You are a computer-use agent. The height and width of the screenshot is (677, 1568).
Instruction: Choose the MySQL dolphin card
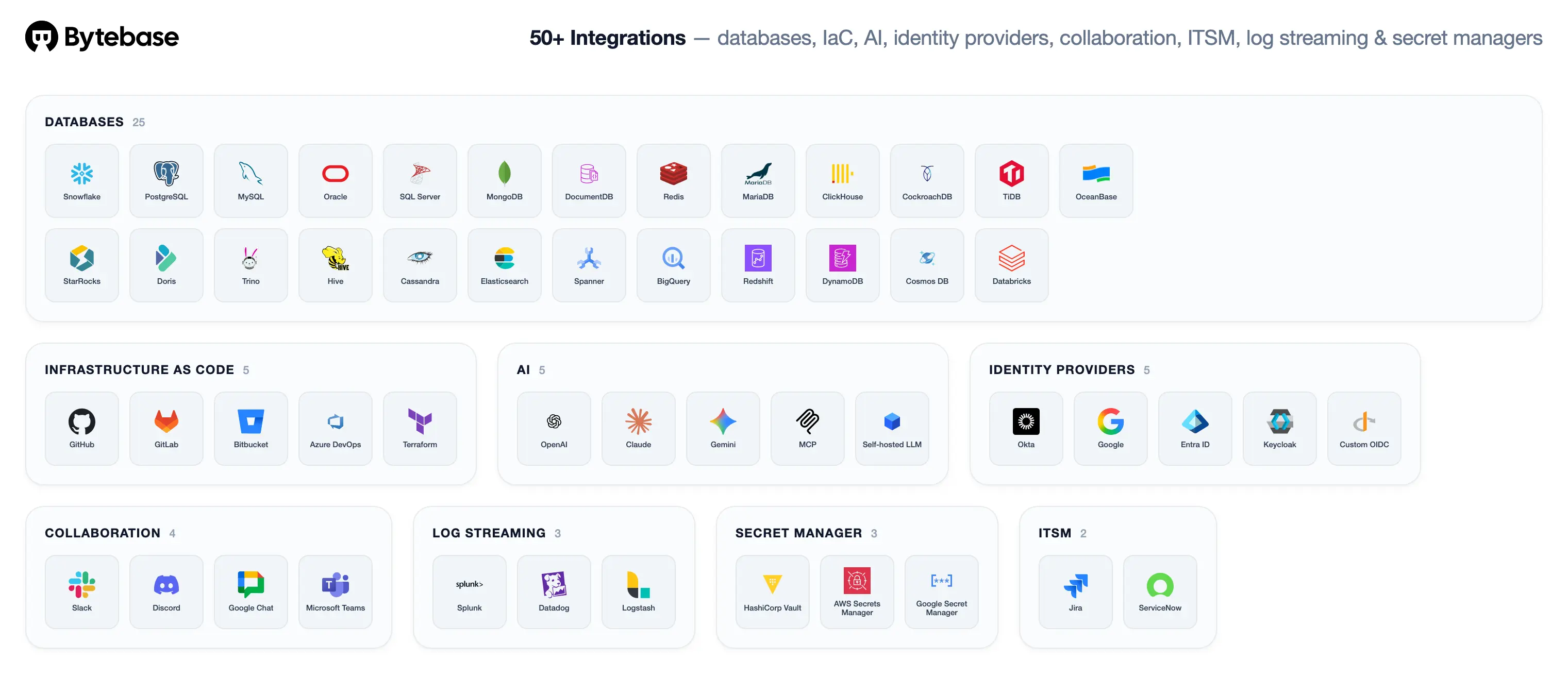tap(251, 181)
